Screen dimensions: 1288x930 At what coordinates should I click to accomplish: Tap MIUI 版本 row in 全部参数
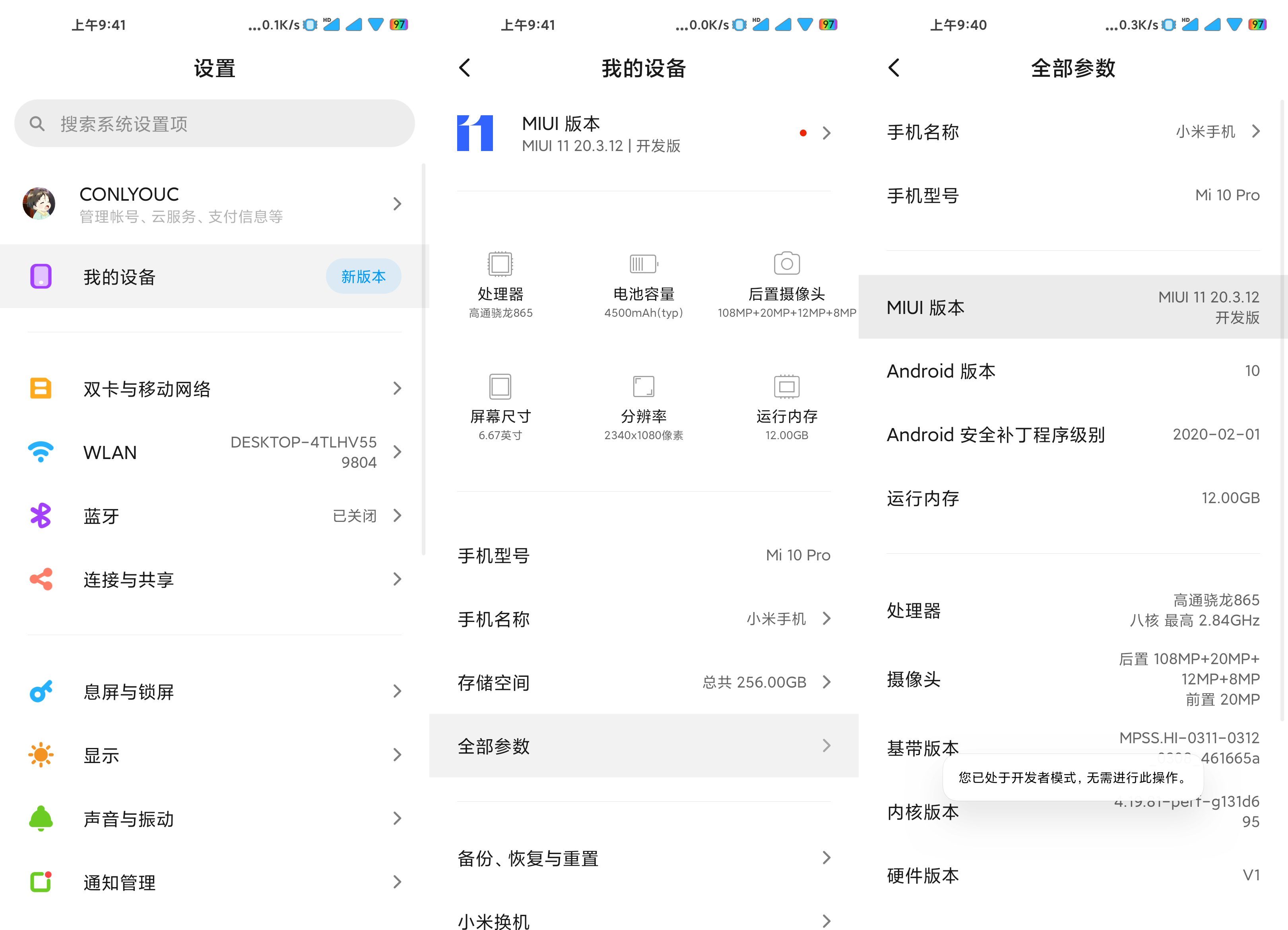pos(1073,307)
